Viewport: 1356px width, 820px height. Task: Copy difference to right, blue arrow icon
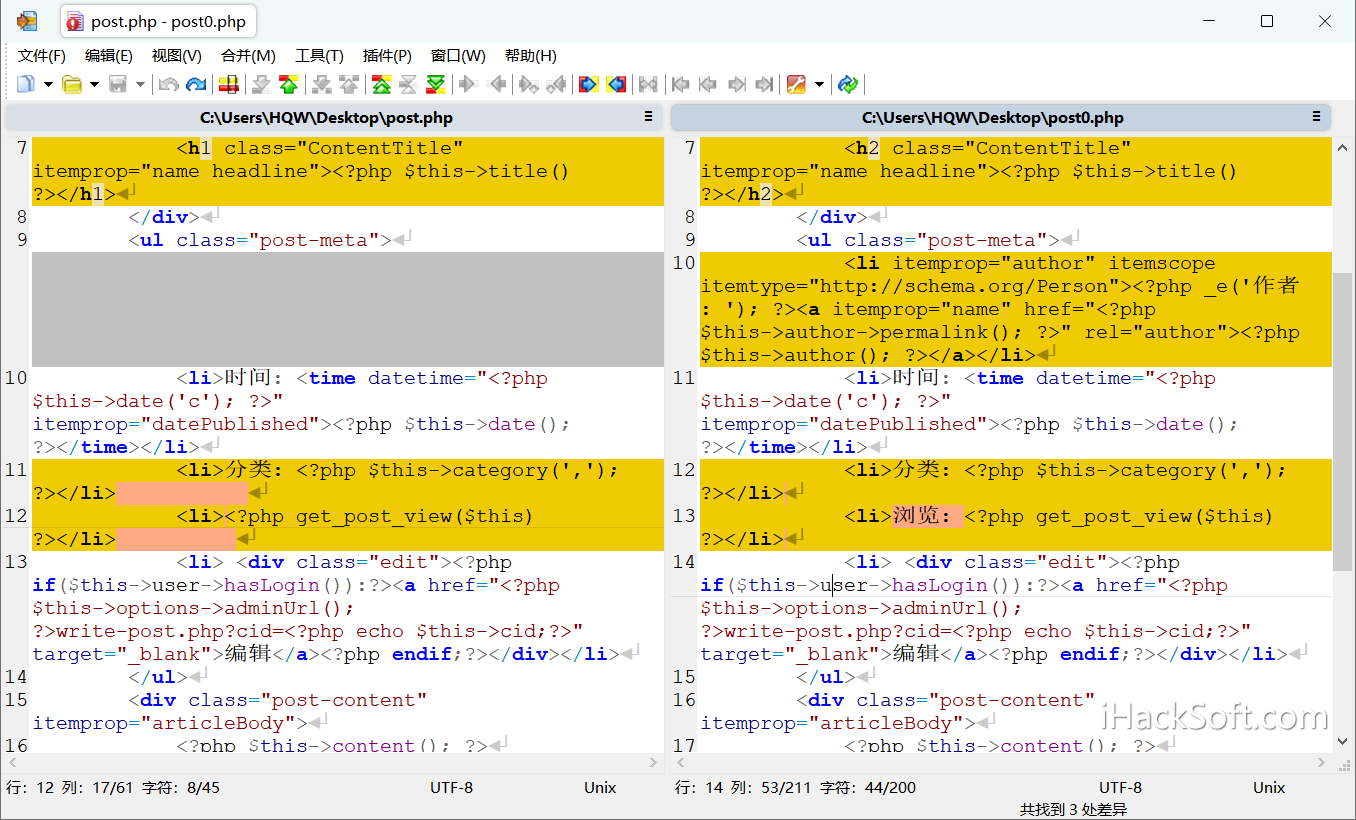[587, 84]
